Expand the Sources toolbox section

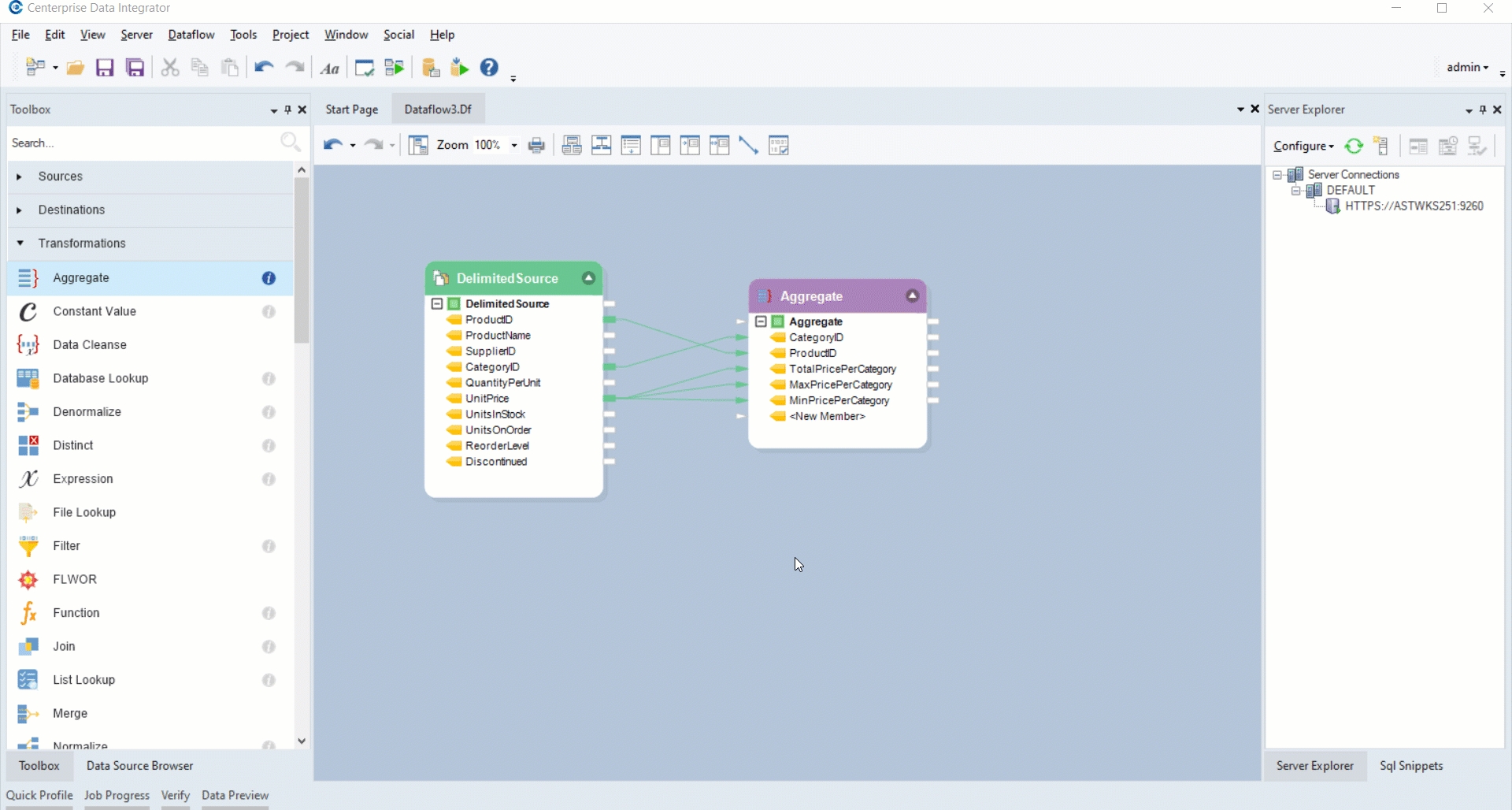[20, 176]
